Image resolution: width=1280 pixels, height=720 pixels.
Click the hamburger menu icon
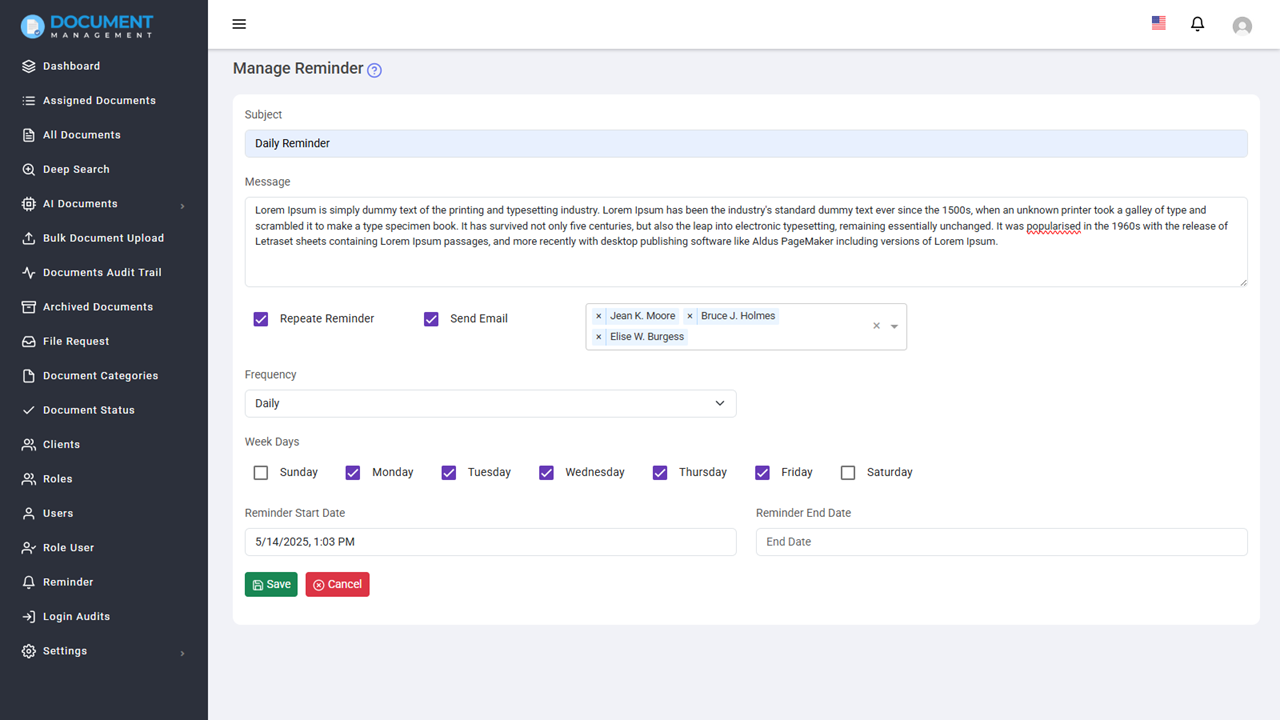(239, 24)
